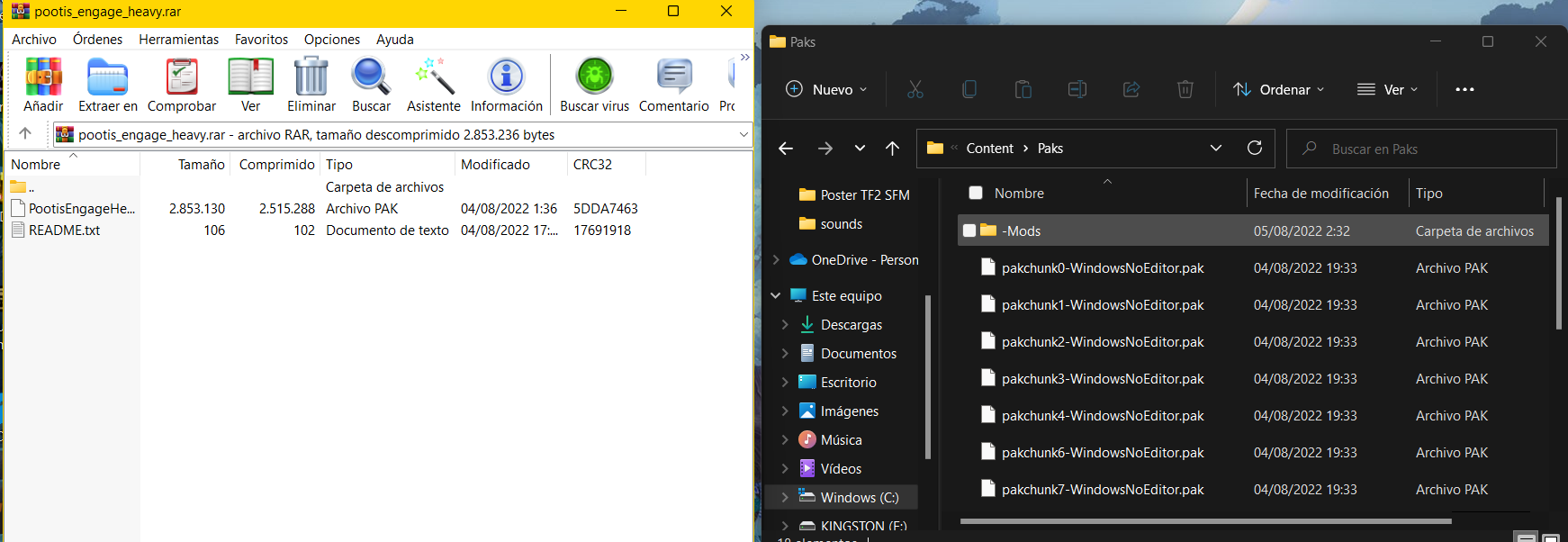
Task: Click Explorer's forward arrow
Action: point(825,149)
